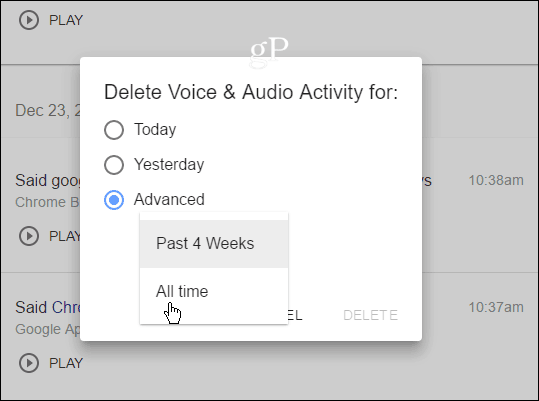The height and width of the screenshot is (401, 539).
Task: Click the Dec 23 date header
Action: pos(47,111)
